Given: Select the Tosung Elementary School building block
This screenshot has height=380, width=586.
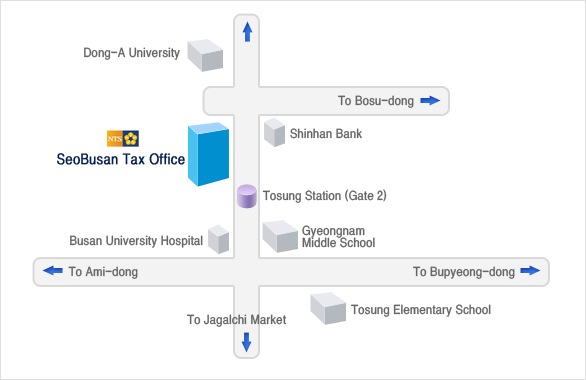Looking at the screenshot, I should 328,308.
